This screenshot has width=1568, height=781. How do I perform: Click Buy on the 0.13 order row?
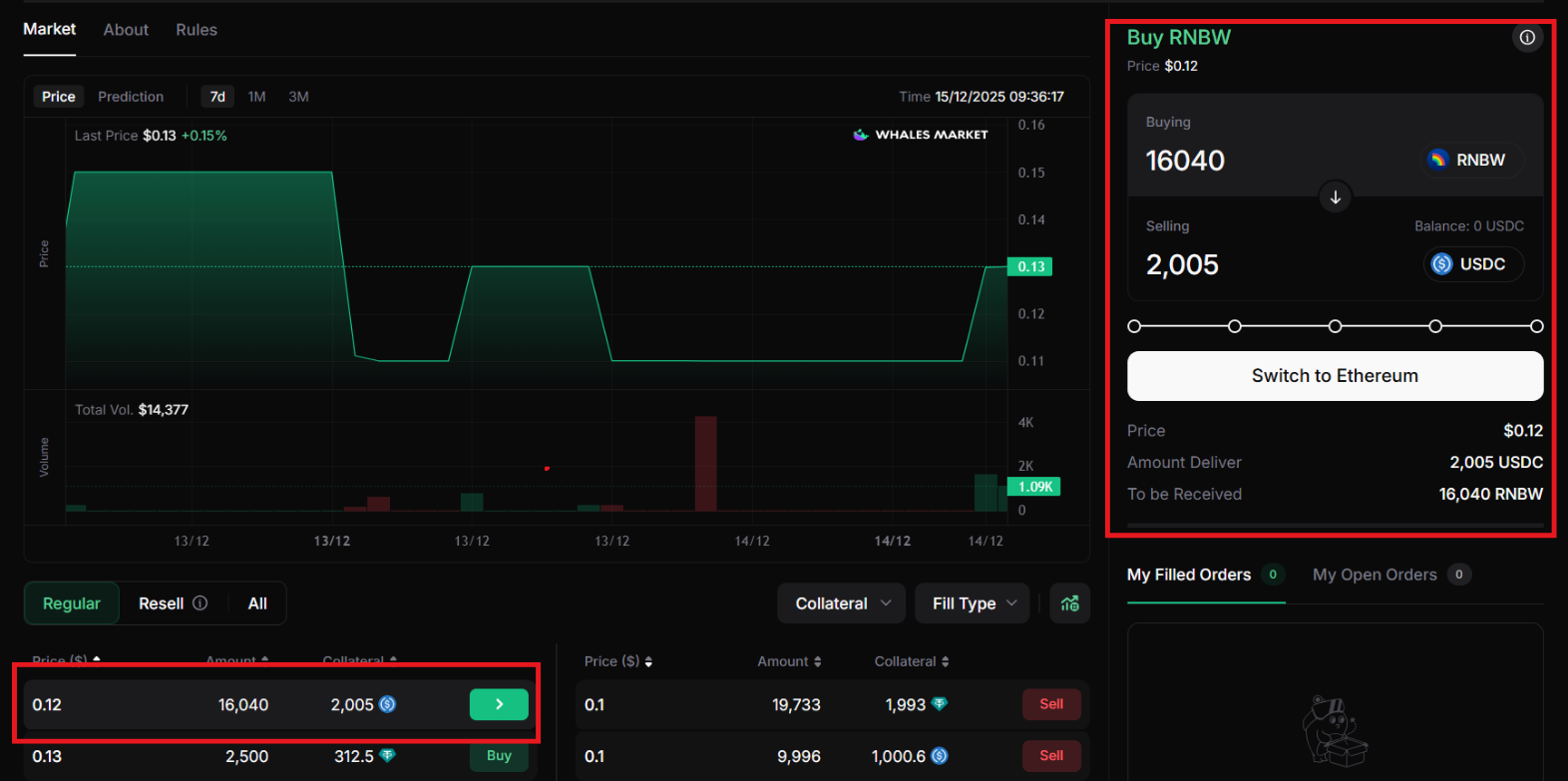(499, 756)
